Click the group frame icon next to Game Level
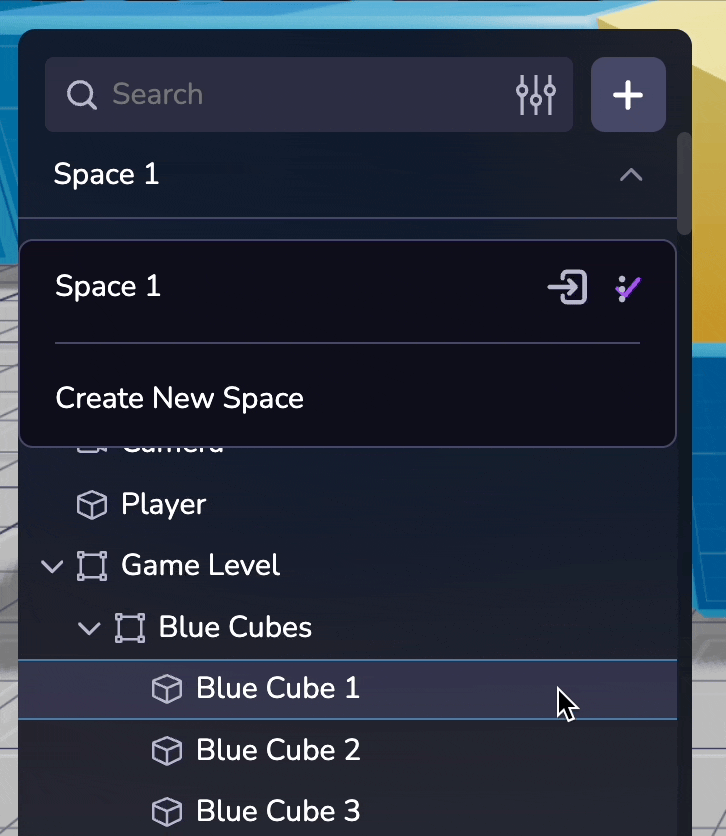Screen dimensions: 726x836 tap(91, 565)
